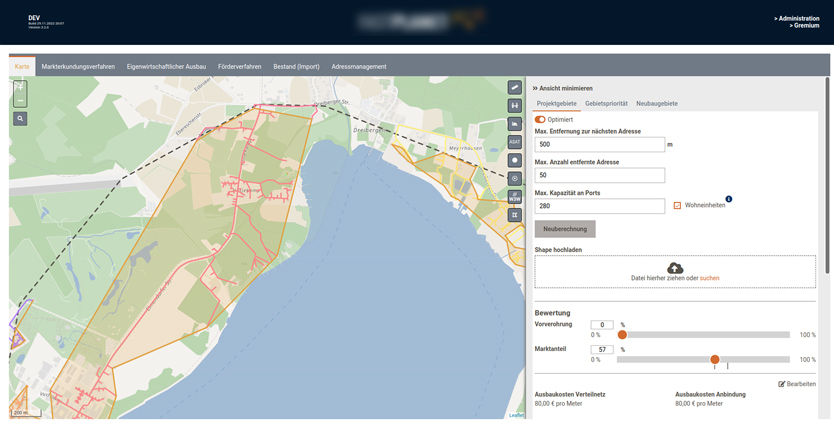834x425 pixels.
Task: Switch to the Gebietspriorität tab
Action: coord(606,104)
